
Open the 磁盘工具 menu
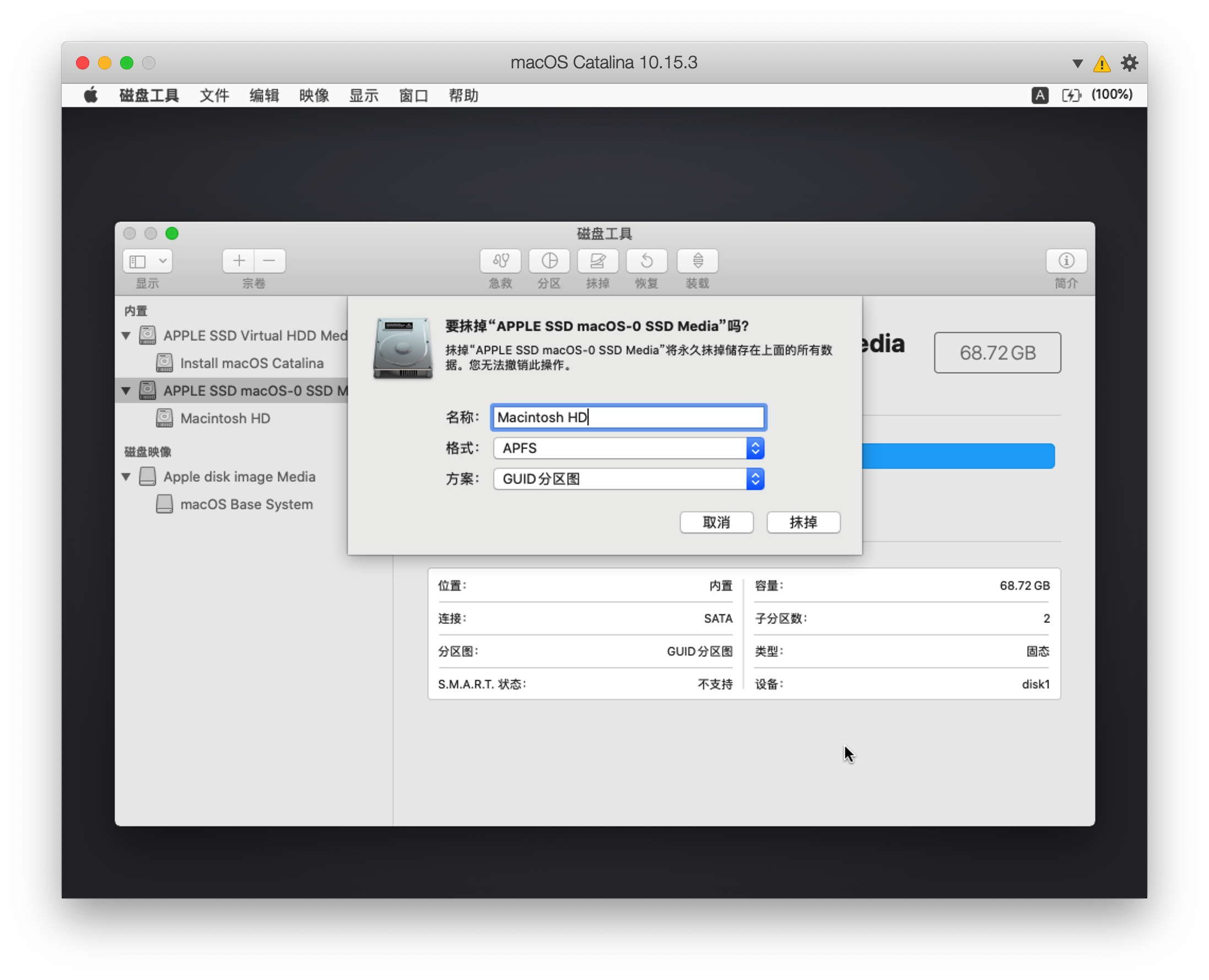pyautogui.click(x=149, y=95)
